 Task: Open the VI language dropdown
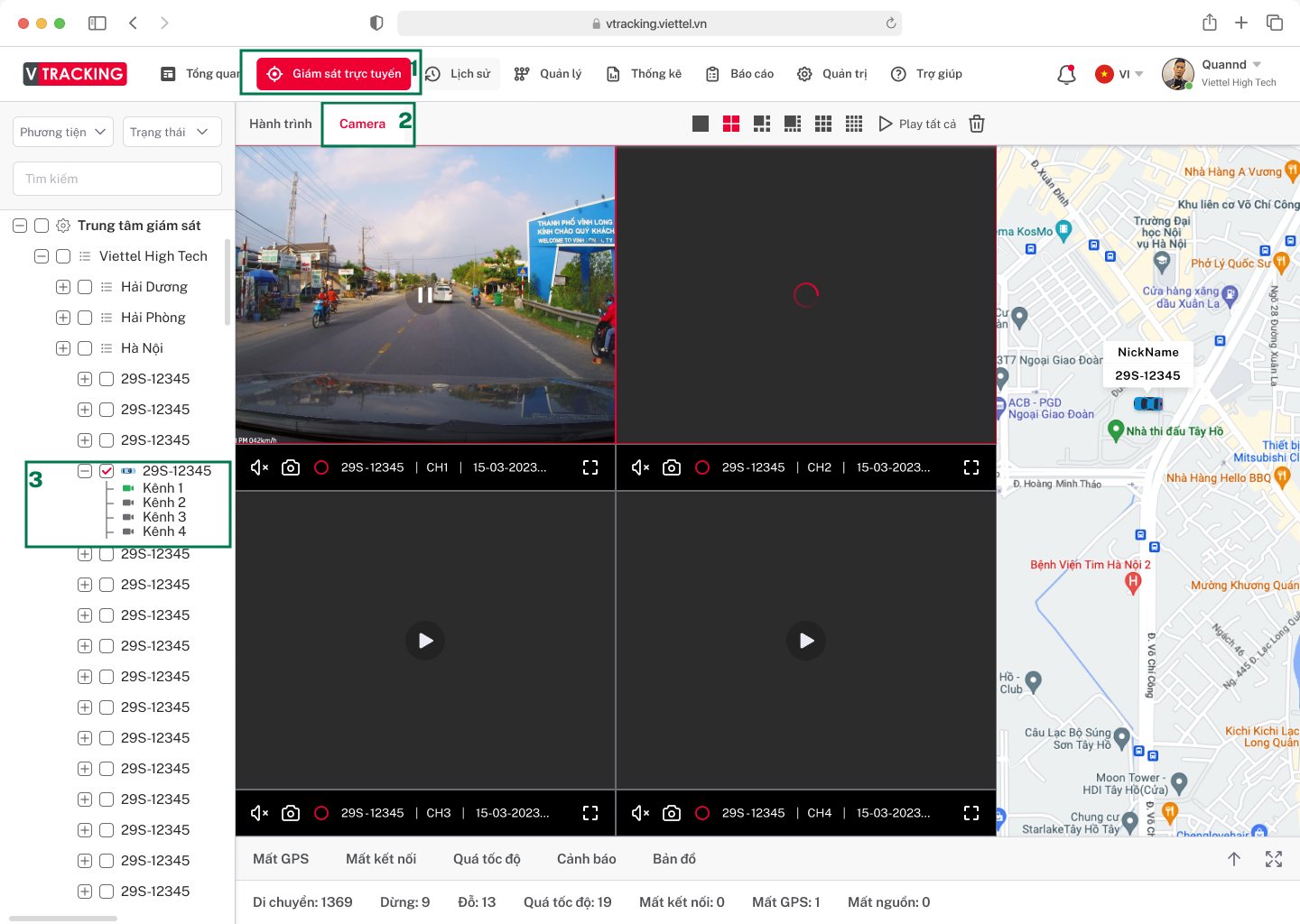pos(1119,74)
